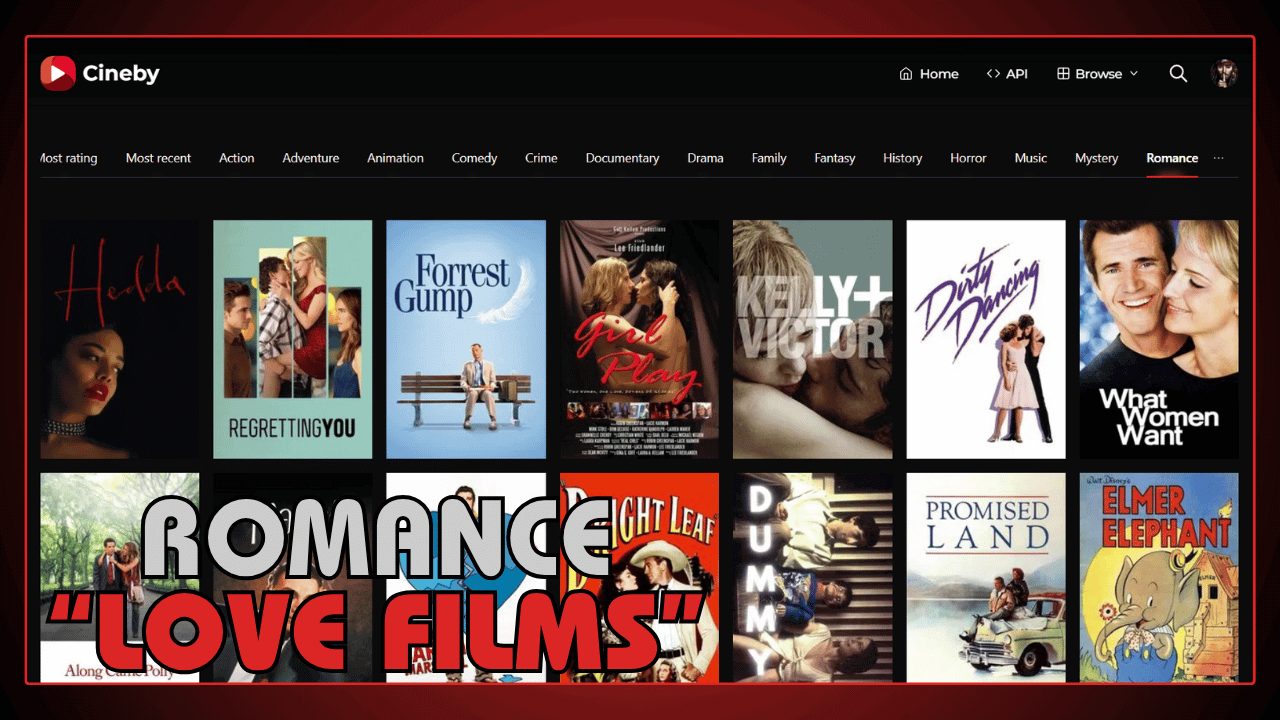Image resolution: width=1280 pixels, height=720 pixels.
Task: Open the API page link
Action: click(x=1017, y=73)
